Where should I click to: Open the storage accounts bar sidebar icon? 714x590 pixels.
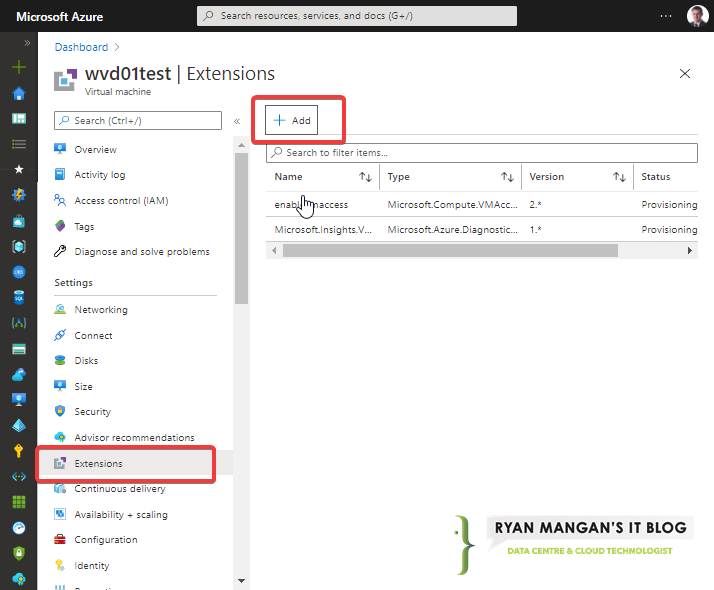click(x=19, y=349)
